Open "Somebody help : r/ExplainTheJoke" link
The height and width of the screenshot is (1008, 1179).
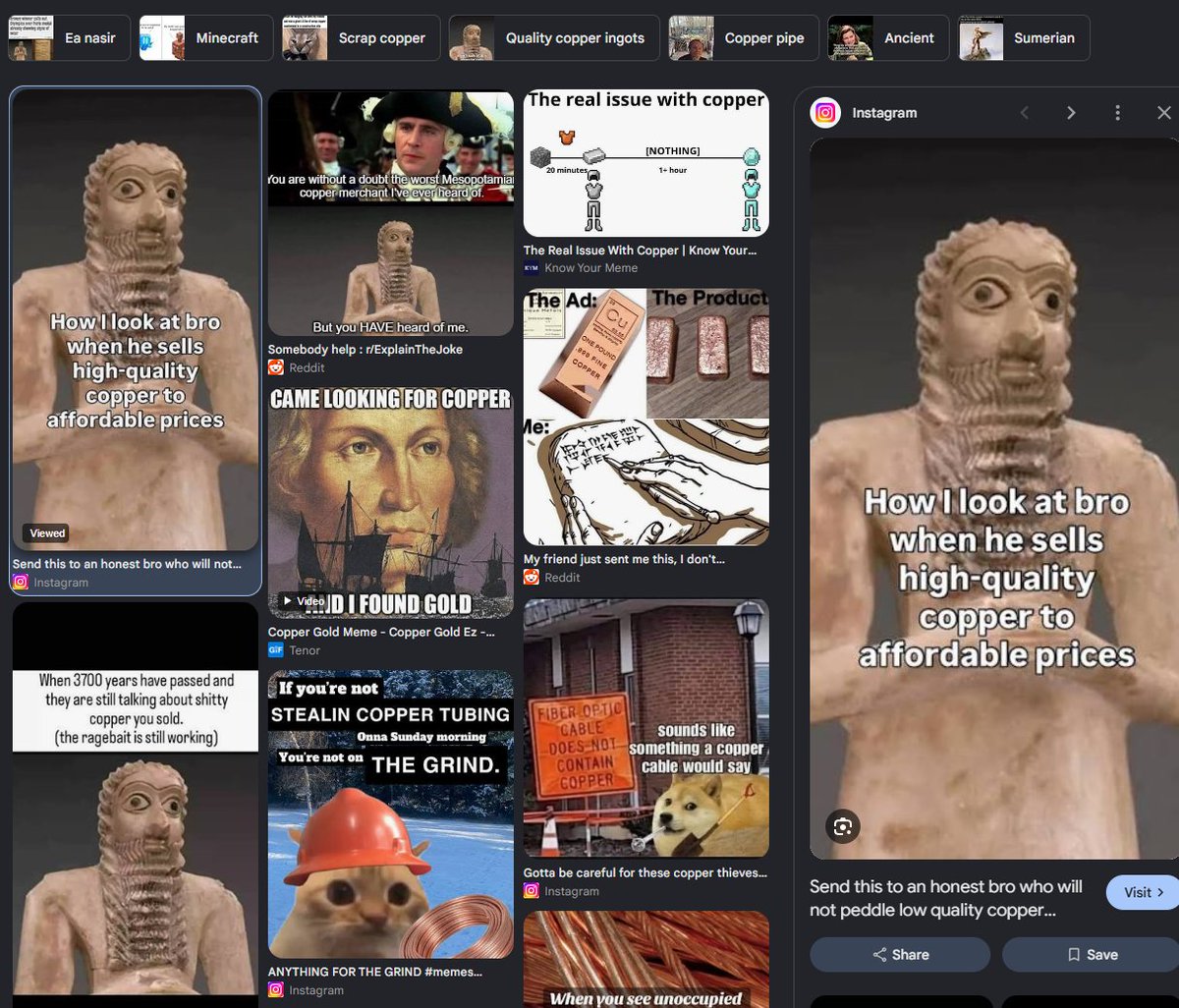[365, 350]
